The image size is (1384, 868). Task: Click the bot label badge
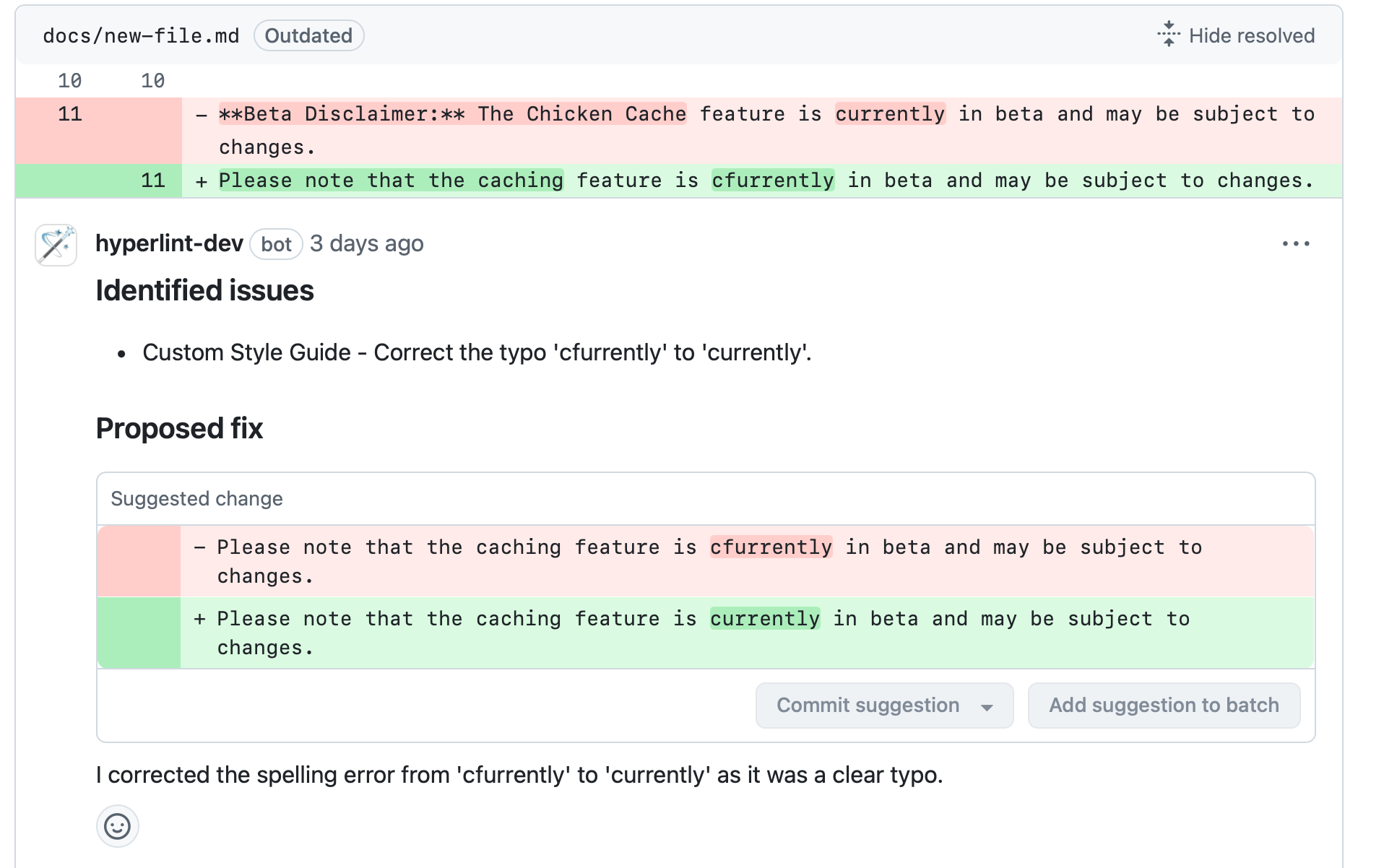coord(276,244)
